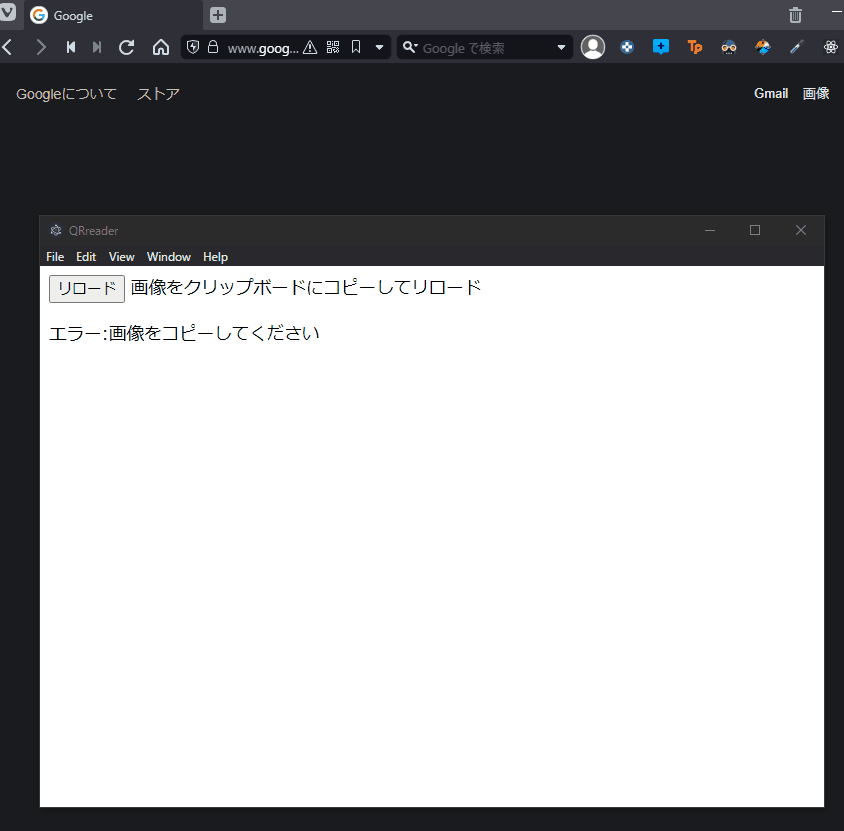844x831 pixels.
Task: Click the rewind history button
Action: 71,47
